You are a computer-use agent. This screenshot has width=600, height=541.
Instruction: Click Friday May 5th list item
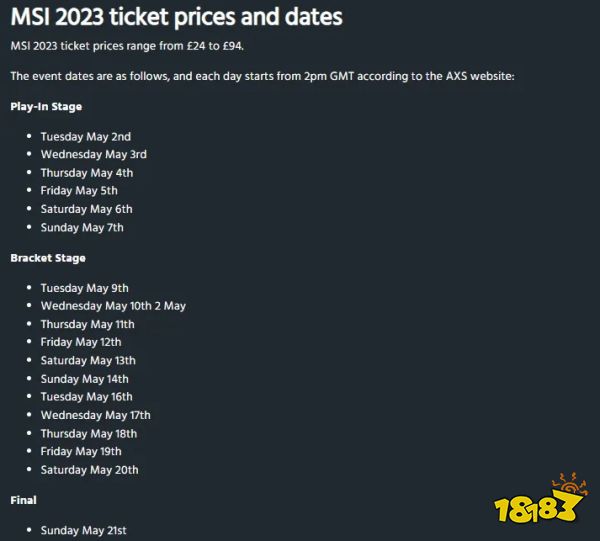(x=79, y=191)
